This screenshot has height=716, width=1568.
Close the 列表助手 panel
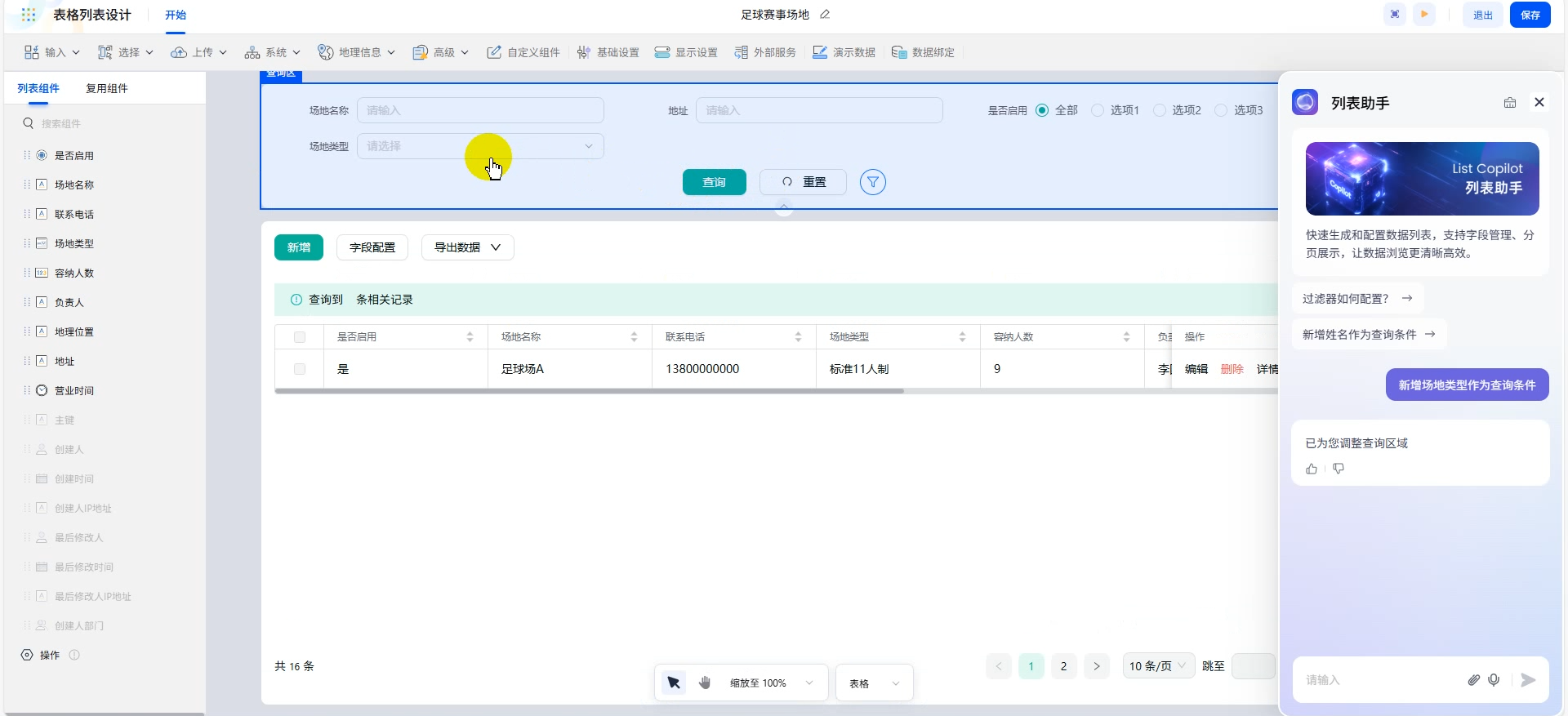click(1539, 102)
